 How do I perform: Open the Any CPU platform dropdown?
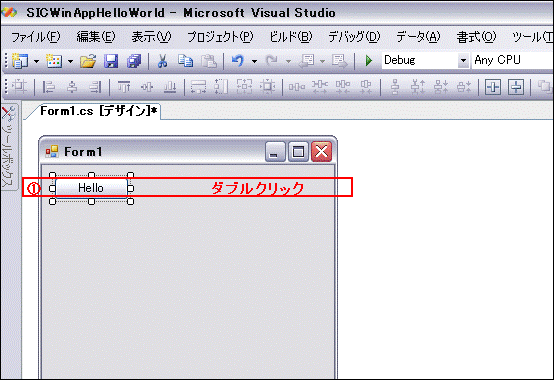point(512,60)
